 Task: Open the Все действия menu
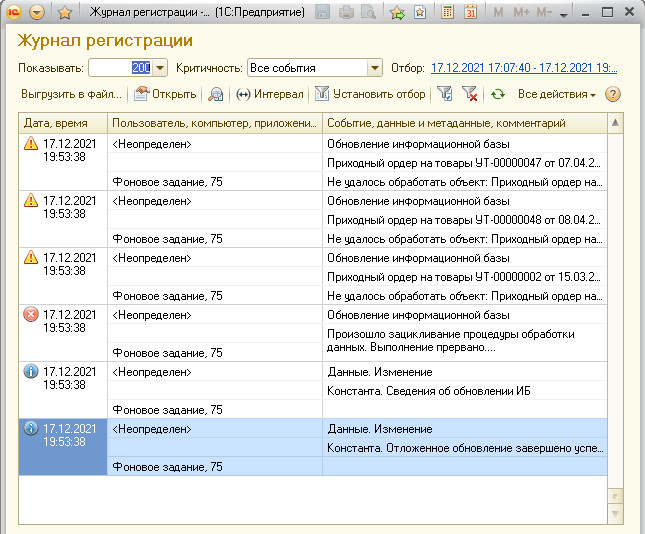pos(556,94)
